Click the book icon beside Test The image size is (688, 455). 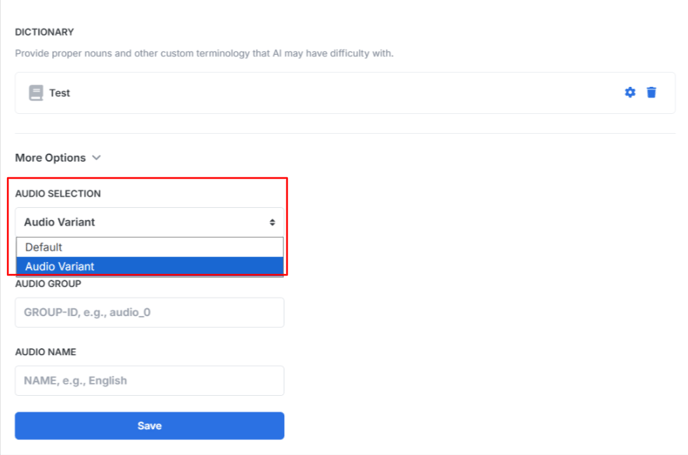(36, 93)
